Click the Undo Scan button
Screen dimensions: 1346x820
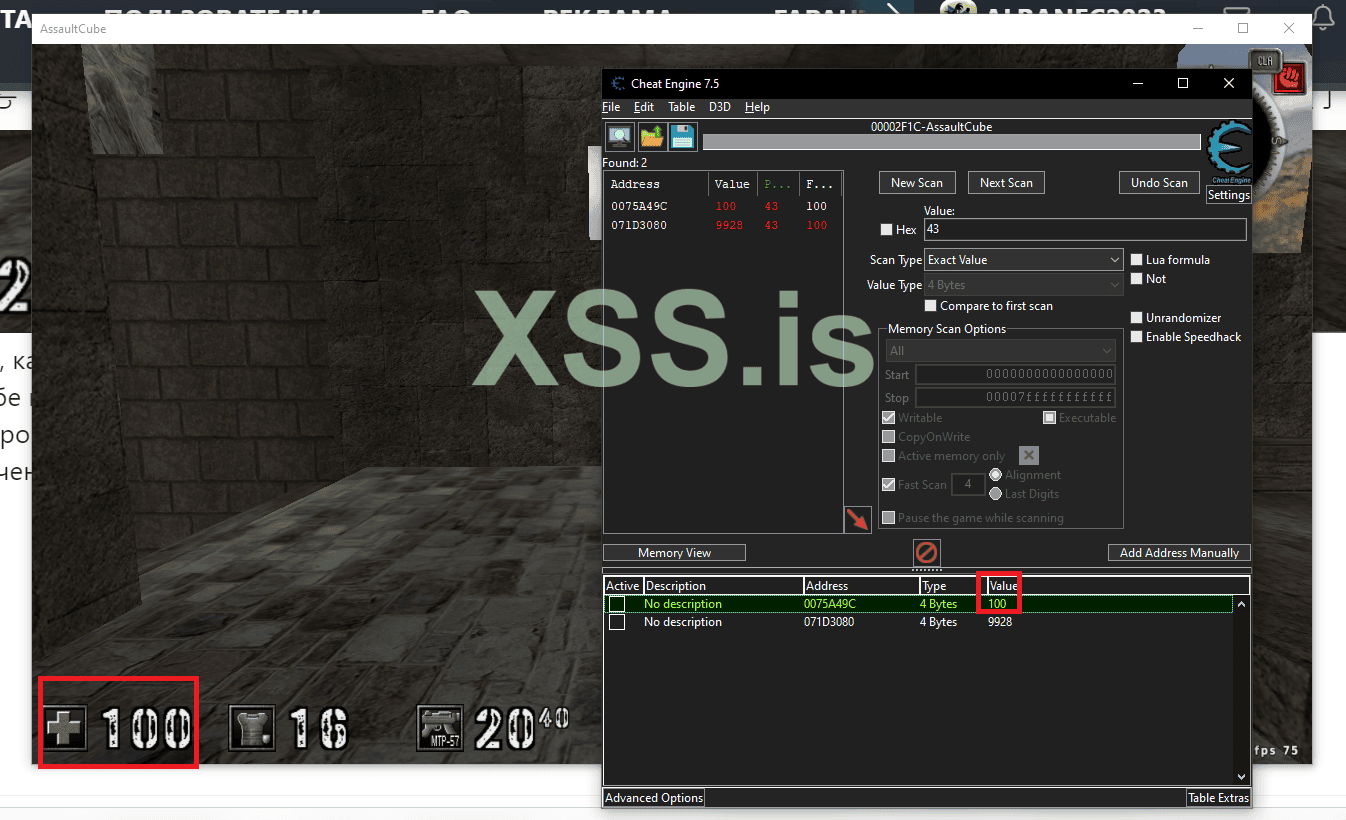(x=1159, y=183)
